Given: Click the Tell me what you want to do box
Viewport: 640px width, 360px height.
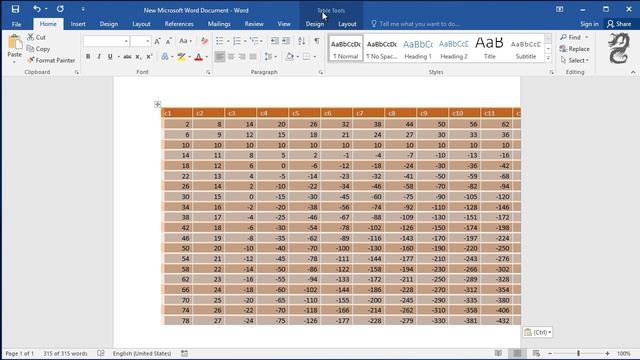Looking at the screenshot, I should [x=415, y=24].
